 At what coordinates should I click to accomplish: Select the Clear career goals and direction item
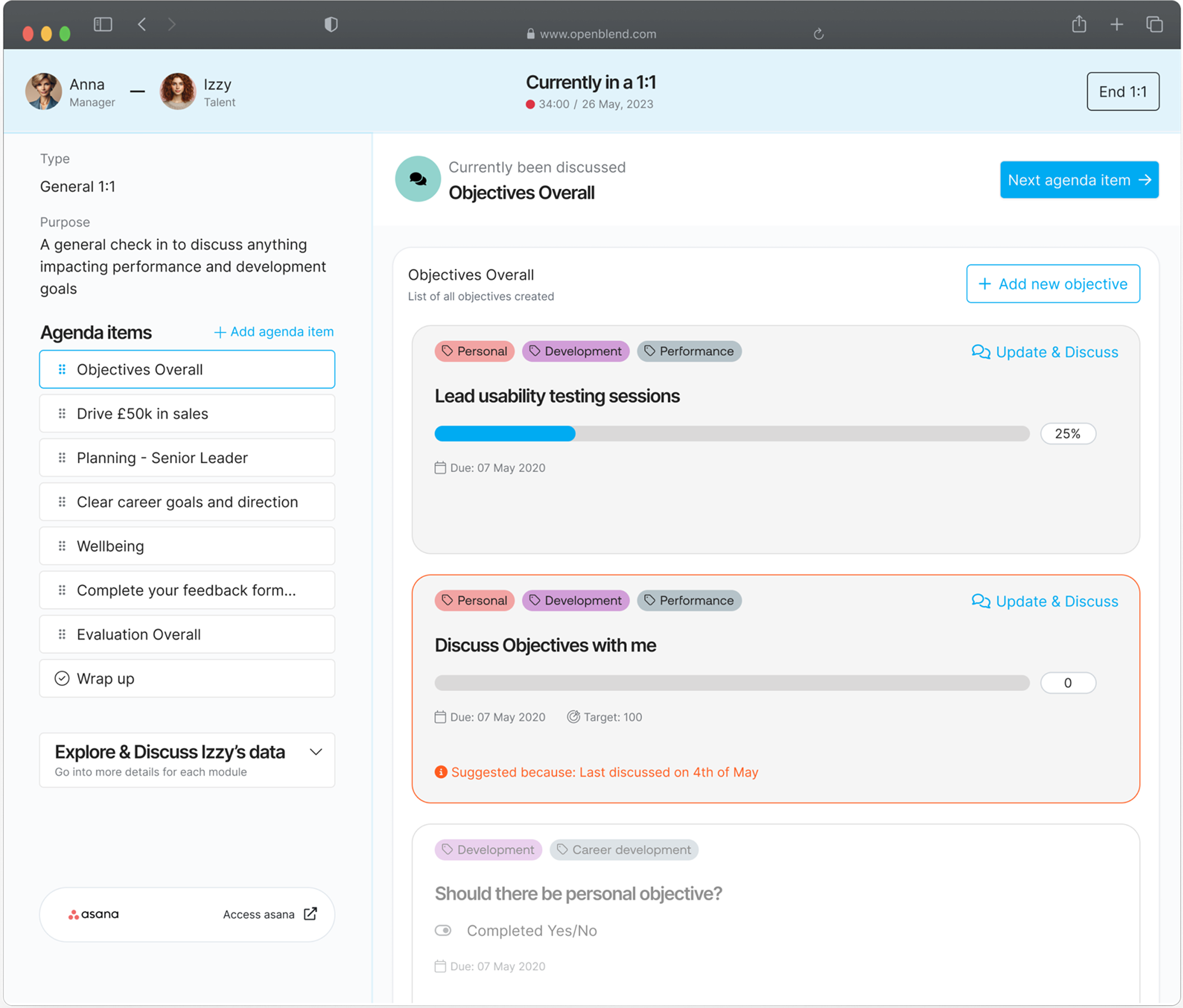pos(187,502)
